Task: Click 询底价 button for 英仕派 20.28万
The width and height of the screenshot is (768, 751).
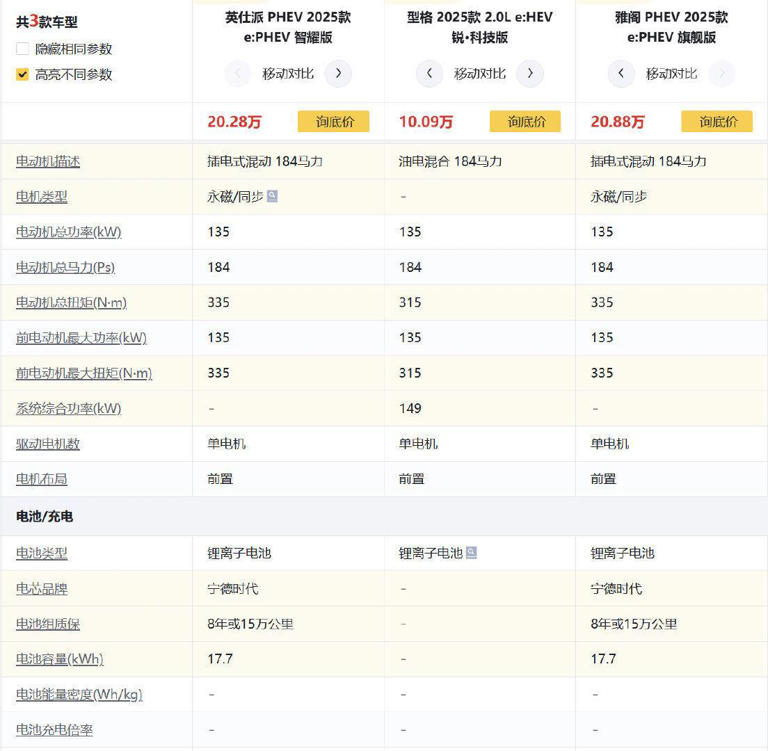Action: (333, 121)
